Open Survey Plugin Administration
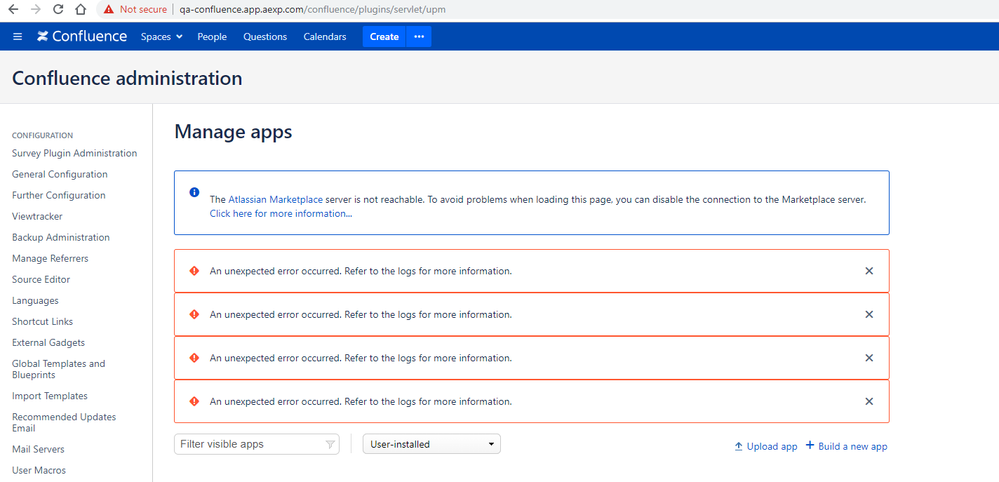 pos(75,153)
